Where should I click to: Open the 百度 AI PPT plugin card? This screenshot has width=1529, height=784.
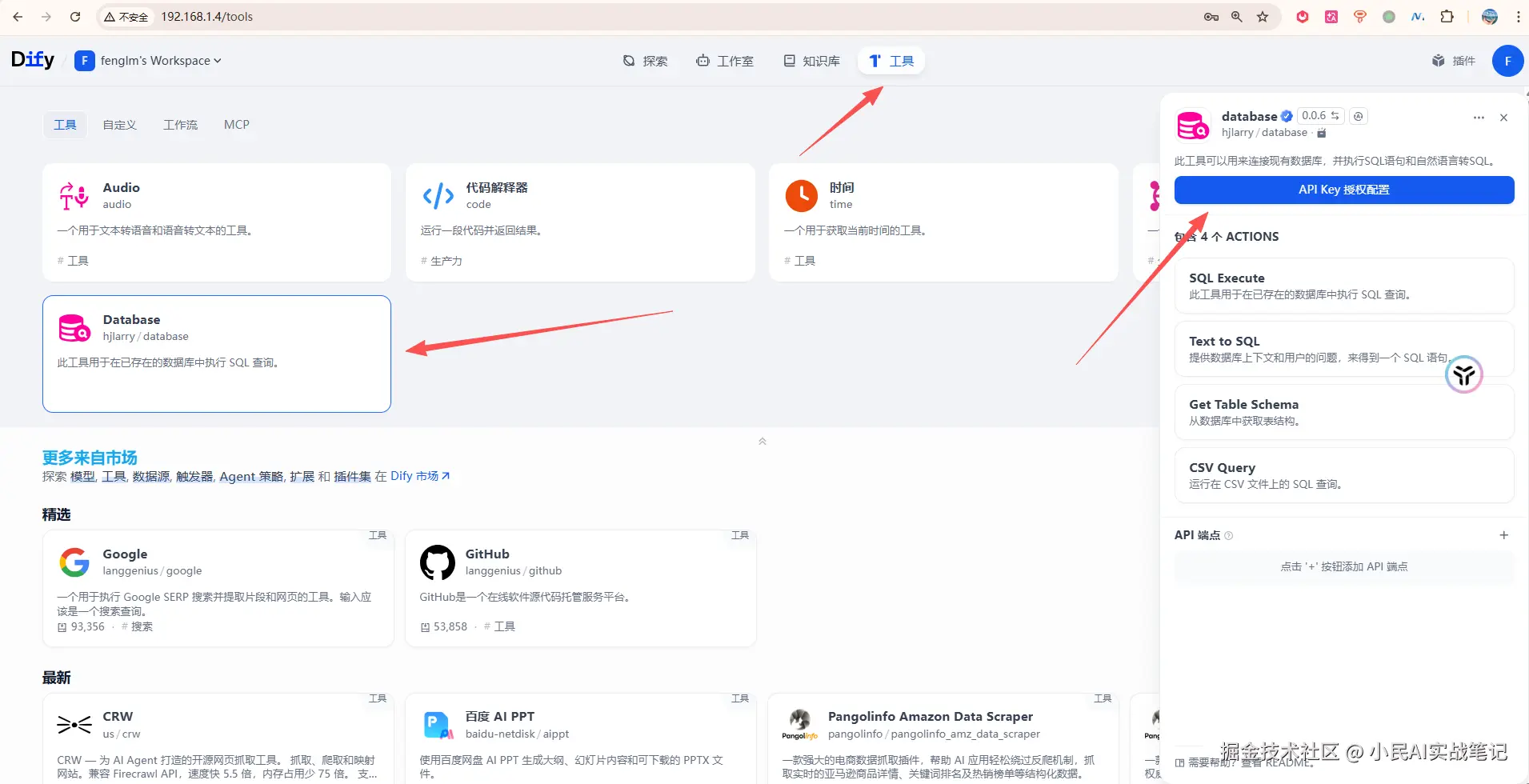click(581, 738)
